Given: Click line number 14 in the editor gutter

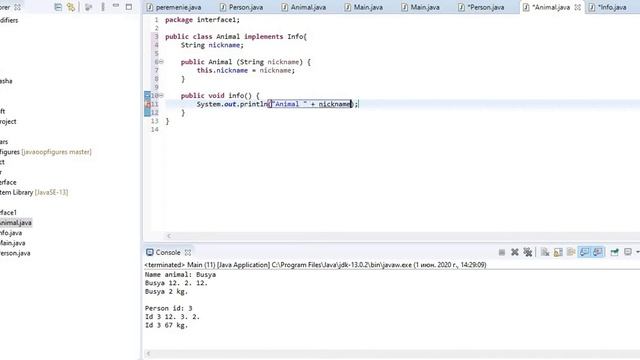Looking at the screenshot, I should click(x=154, y=129).
